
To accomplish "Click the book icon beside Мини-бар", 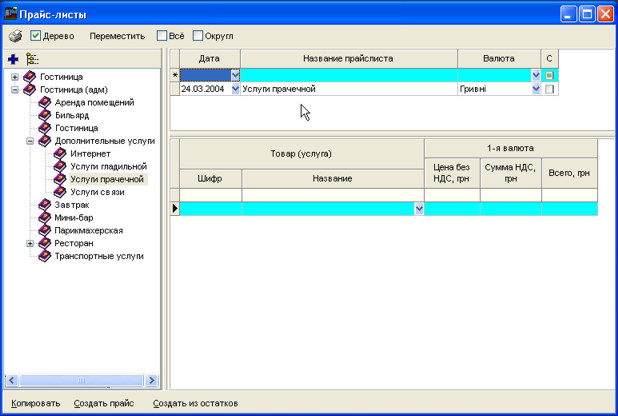I will point(44,217).
